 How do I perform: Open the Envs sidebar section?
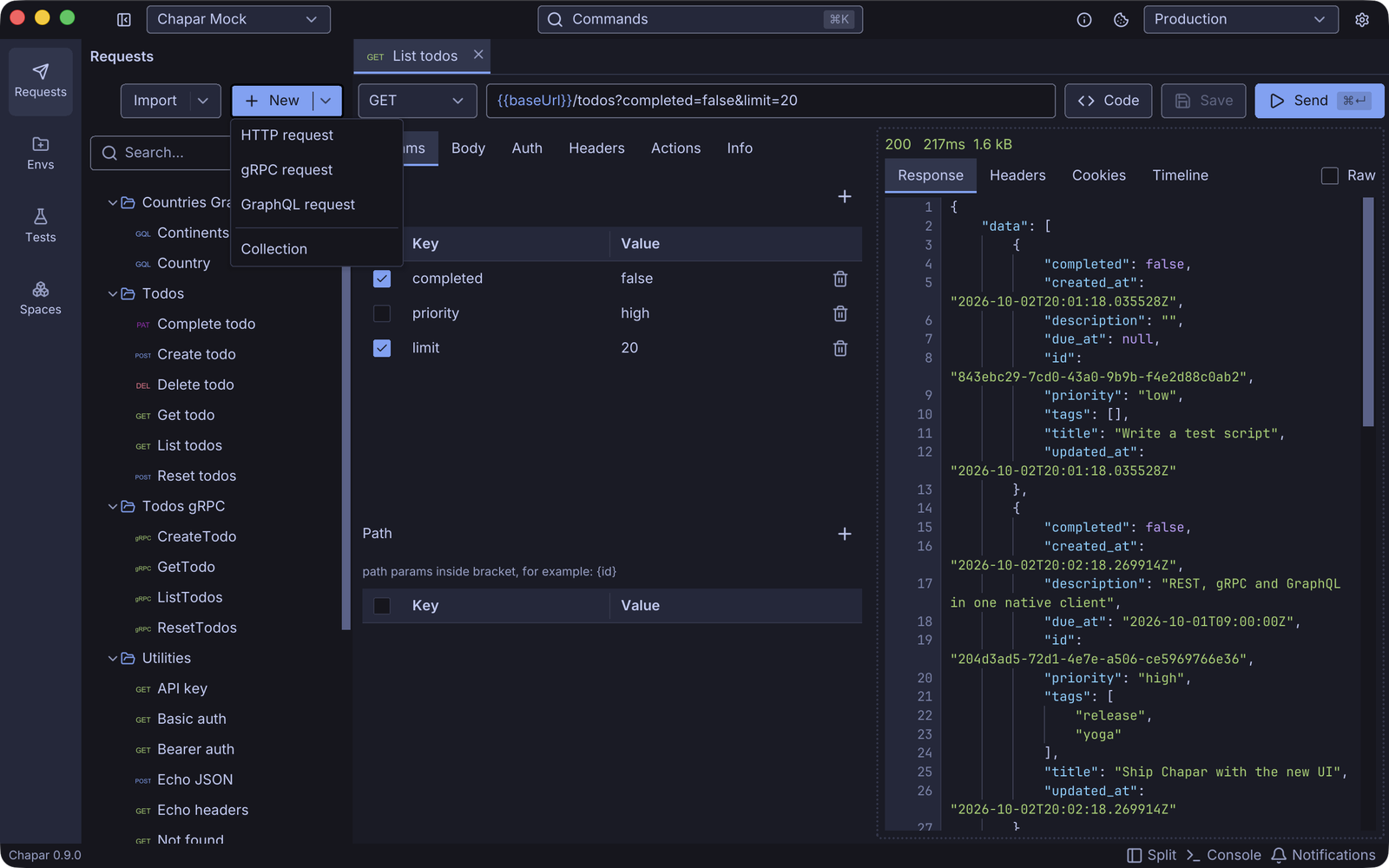click(41, 154)
